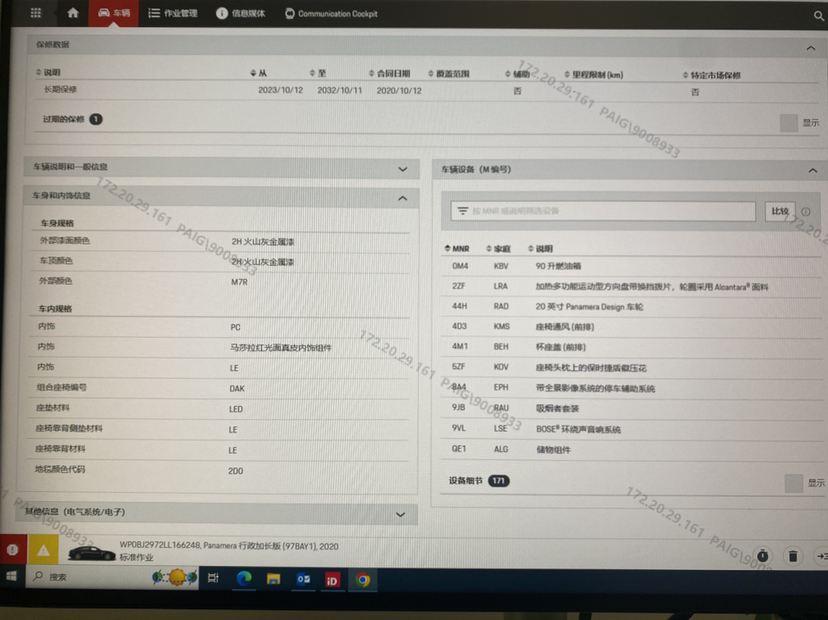
Task: Click the 组合座椅编号 value DAK
Action: tap(237, 388)
